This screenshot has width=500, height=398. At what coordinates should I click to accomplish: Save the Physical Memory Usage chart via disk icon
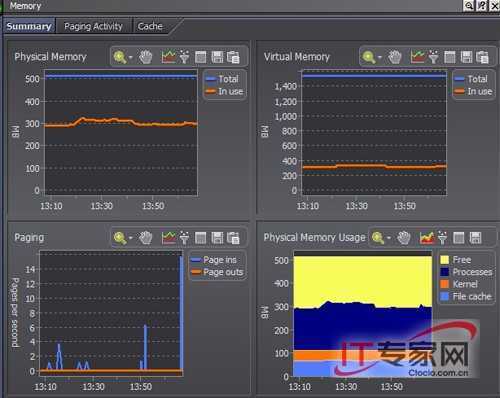(475, 238)
